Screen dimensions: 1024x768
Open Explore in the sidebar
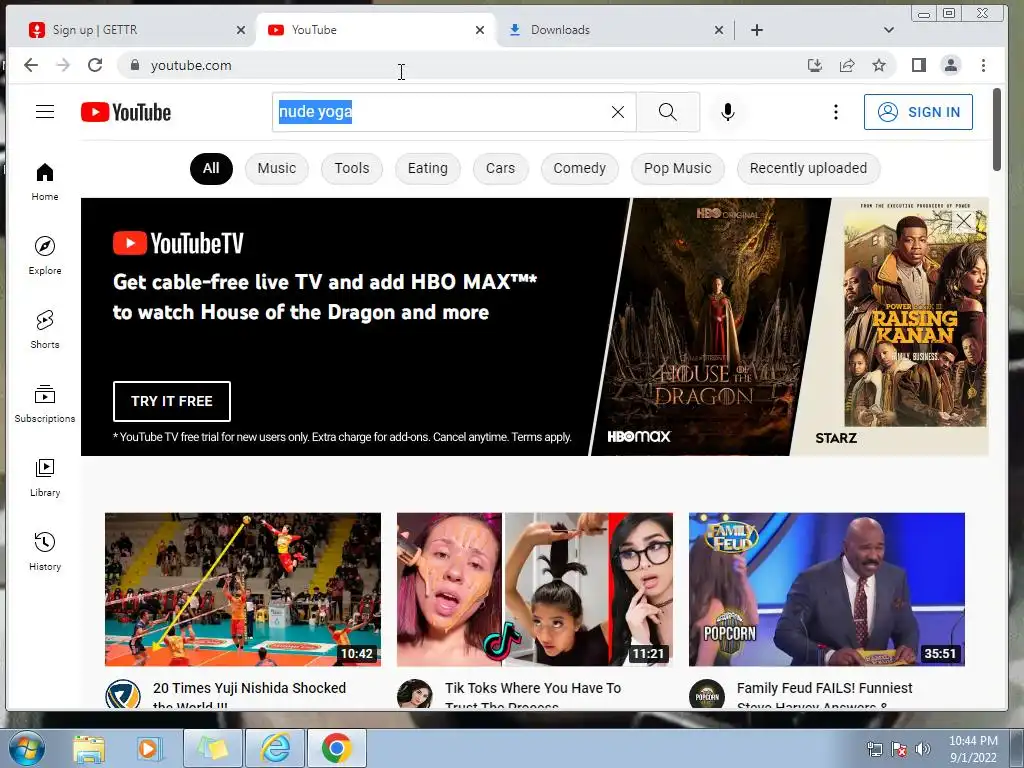pyautogui.click(x=44, y=256)
